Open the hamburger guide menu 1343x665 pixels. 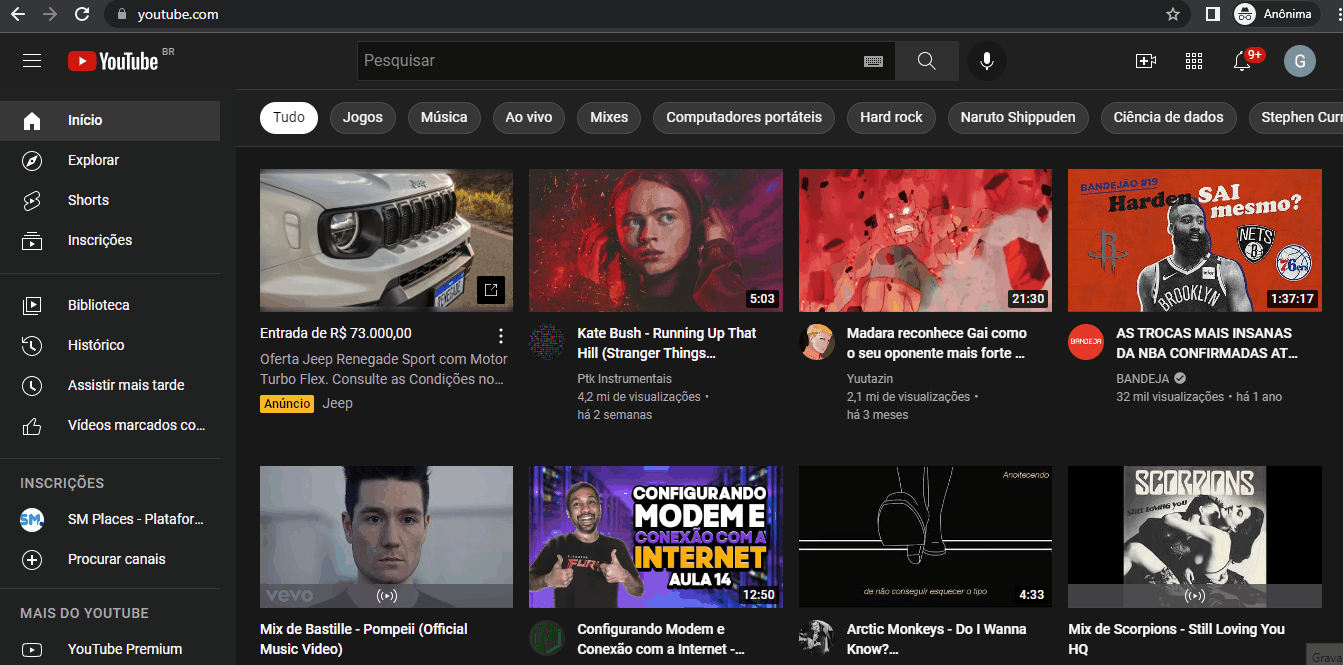pos(32,61)
